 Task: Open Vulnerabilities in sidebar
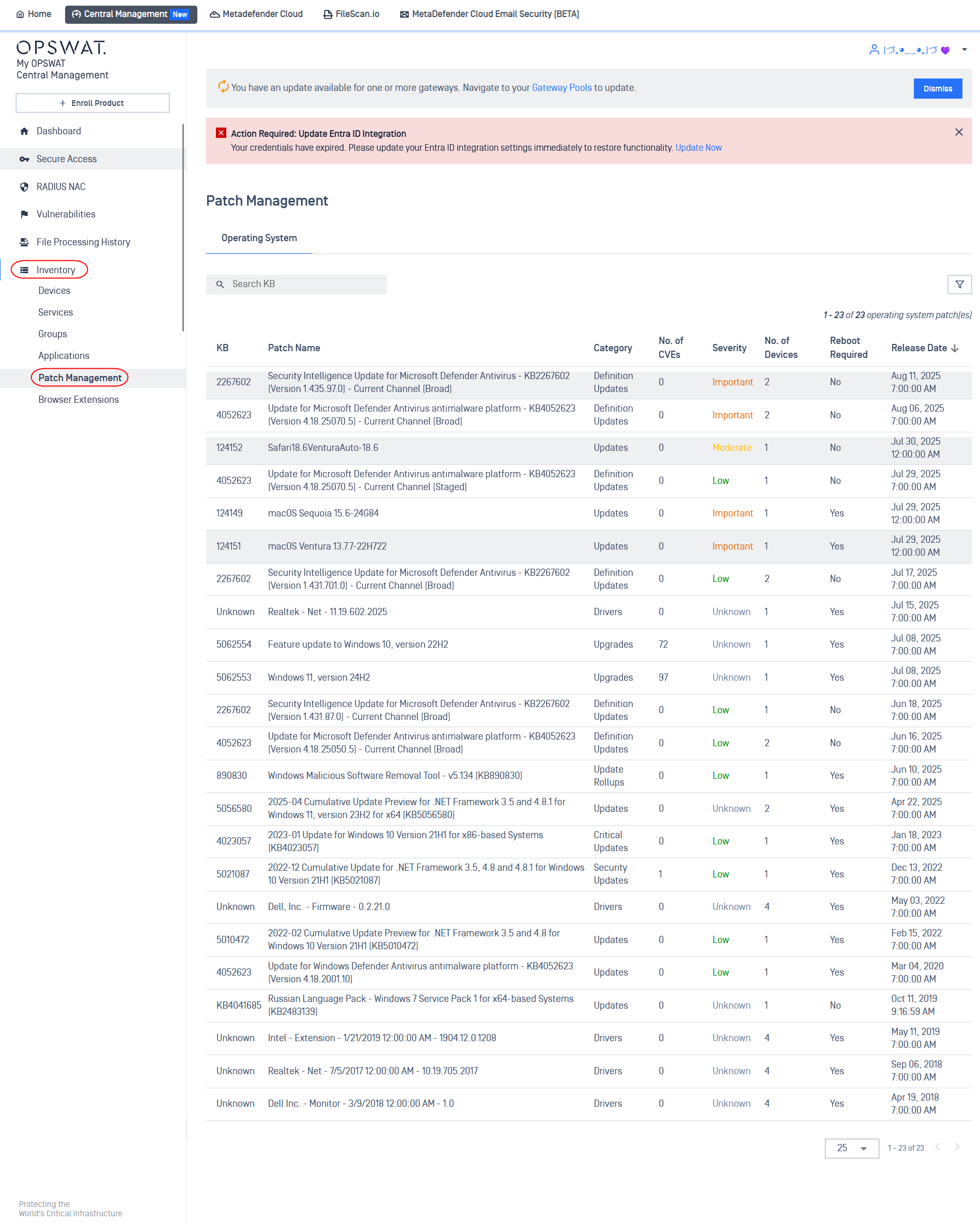coord(66,214)
